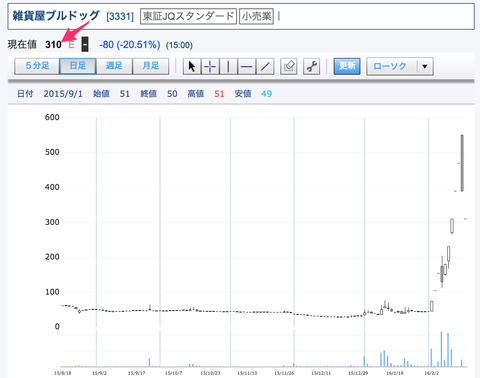The height and width of the screenshot is (378, 480).
Task: Click the tall gray candlestick near 500
Action: [x=462, y=163]
